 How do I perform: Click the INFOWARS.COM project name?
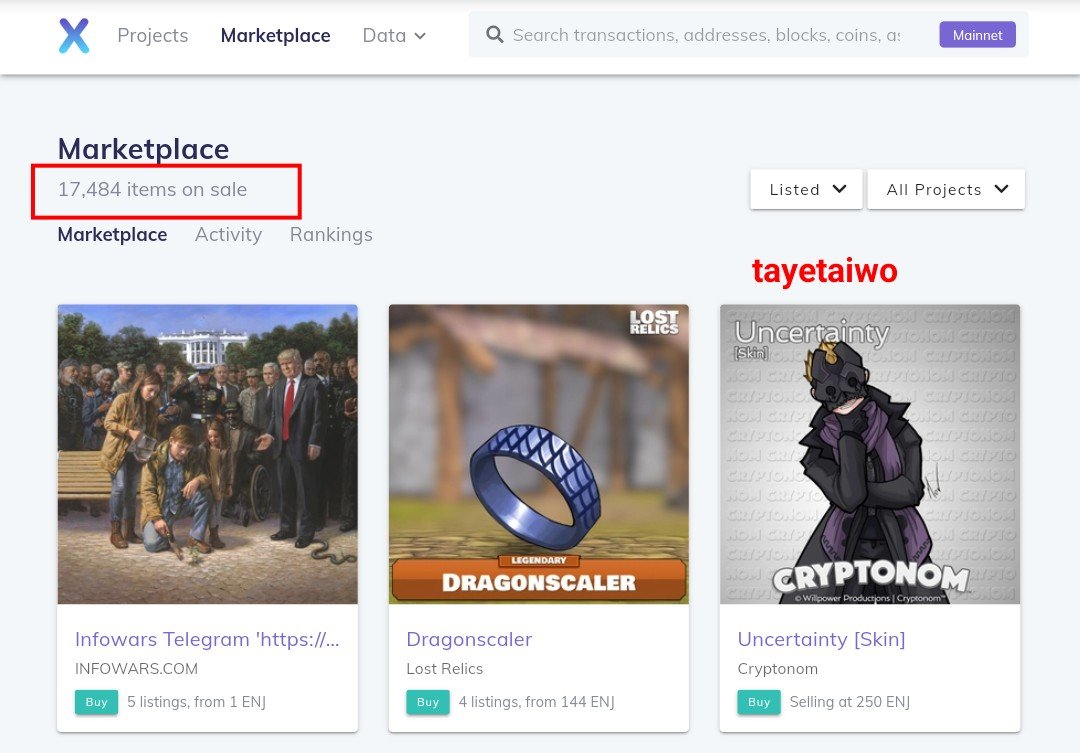click(x=136, y=669)
